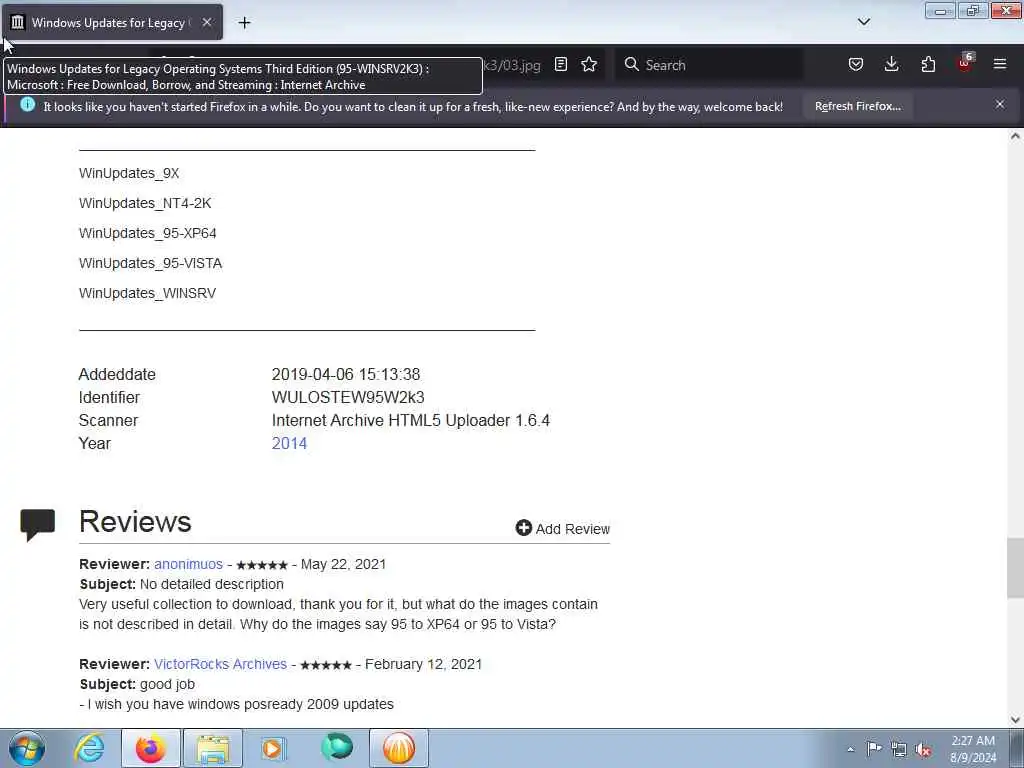Open the 2014 year link
This screenshot has height=768, width=1024.
click(289, 443)
